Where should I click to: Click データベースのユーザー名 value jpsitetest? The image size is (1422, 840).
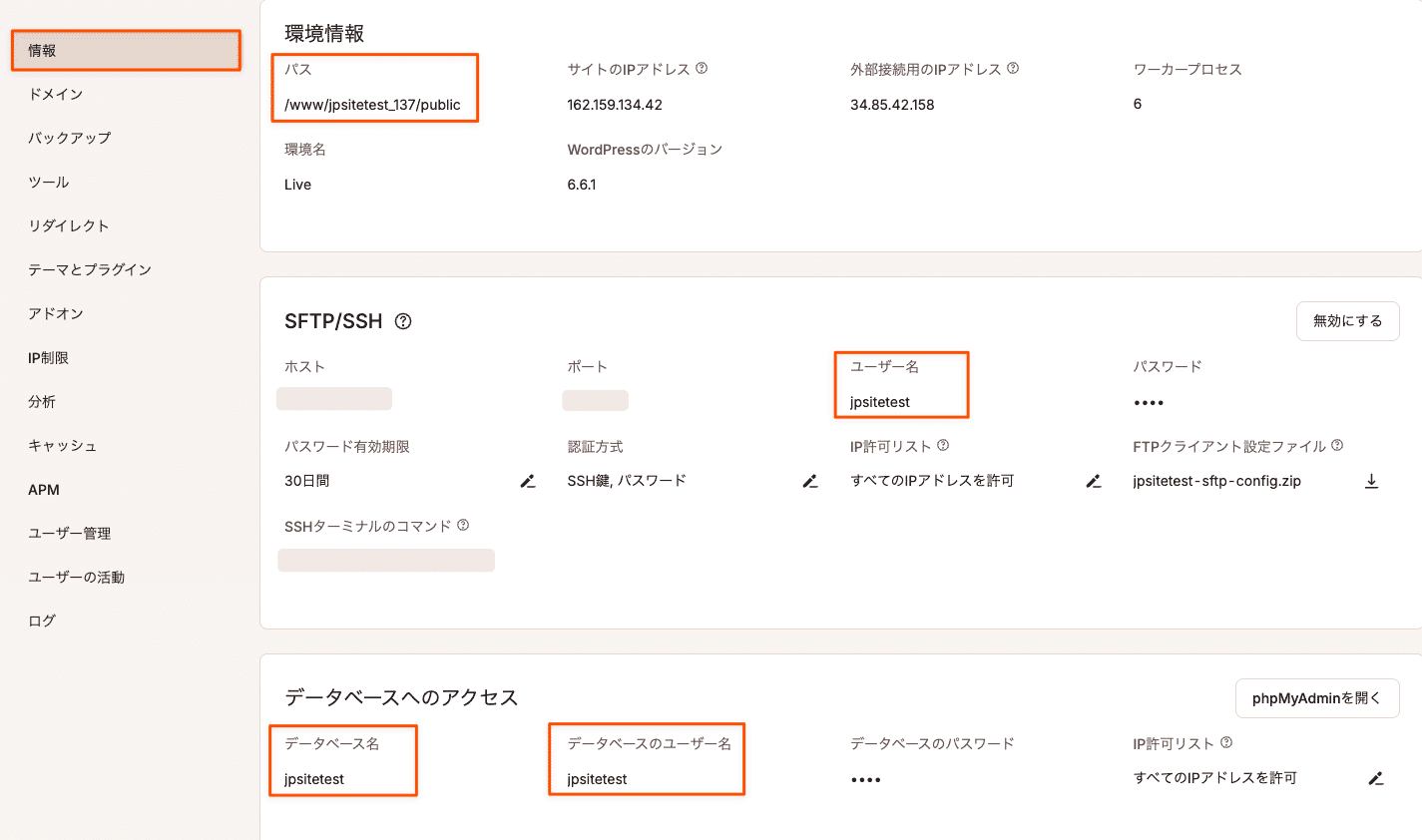coord(597,779)
